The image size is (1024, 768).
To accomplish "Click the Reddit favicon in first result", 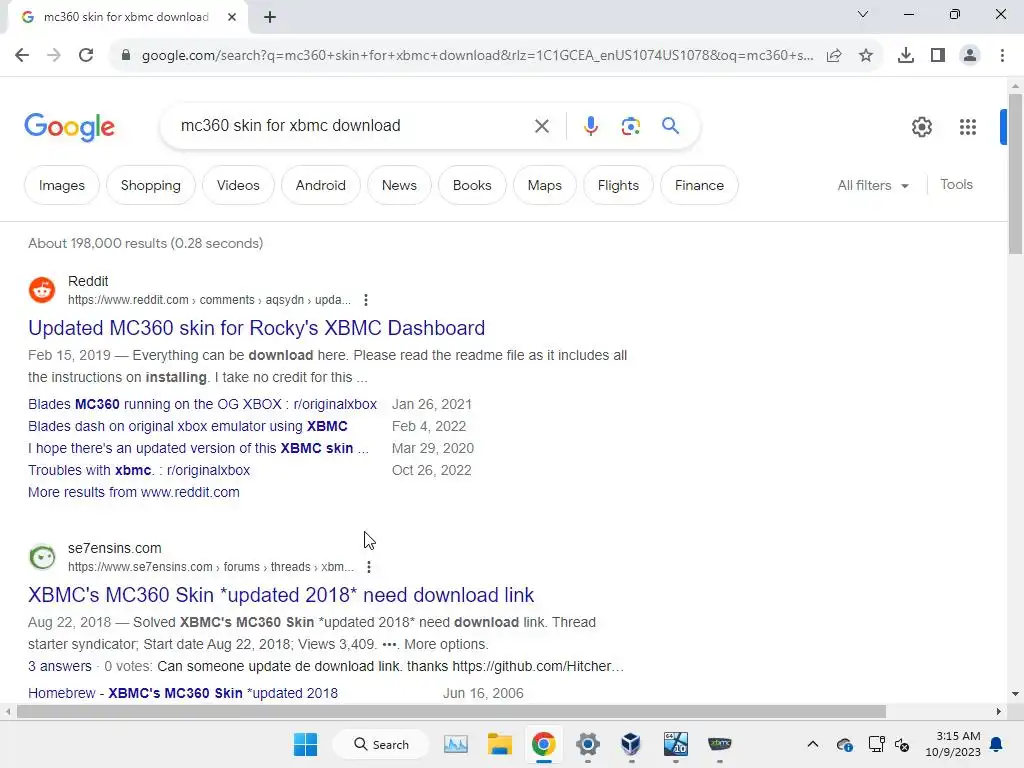I will (x=42, y=290).
